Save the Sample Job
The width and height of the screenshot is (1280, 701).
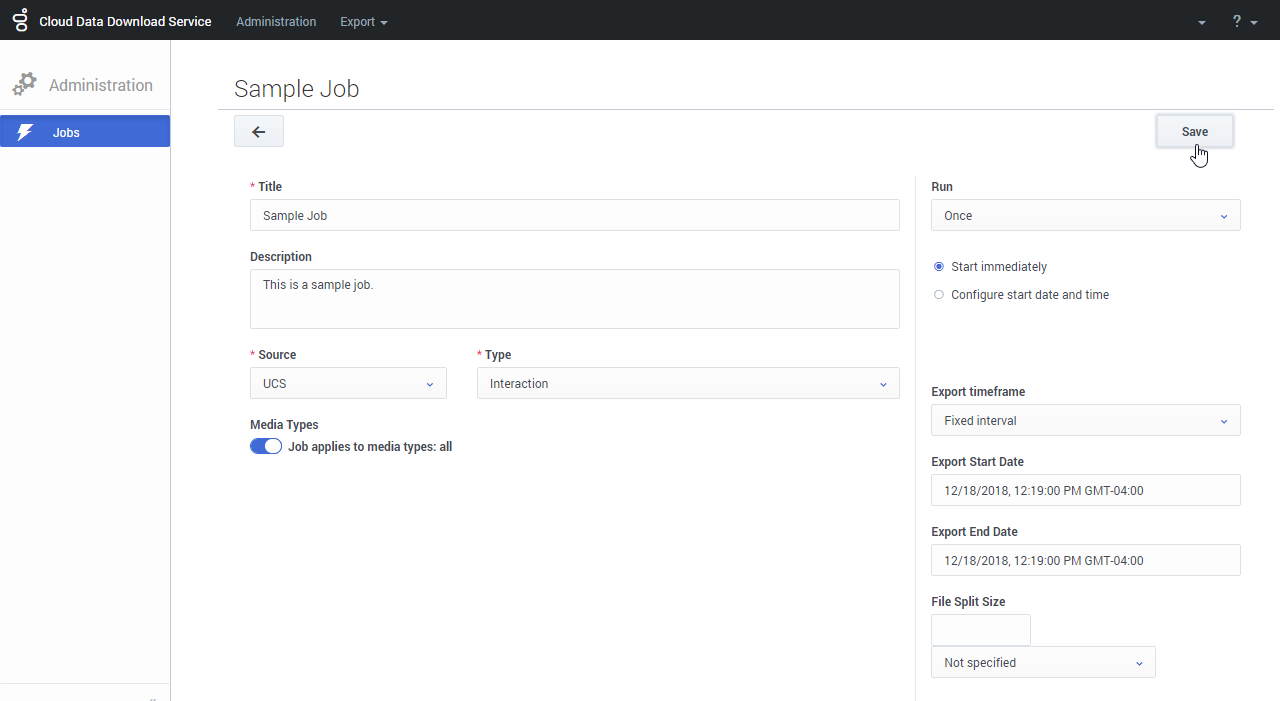[1194, 132]
